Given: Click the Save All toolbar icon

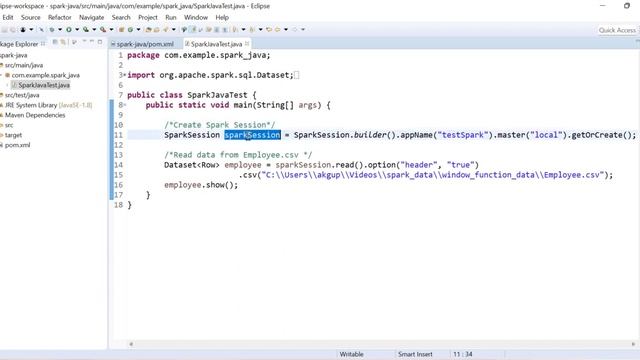Looking at the screenshot, I should (13, 30).
